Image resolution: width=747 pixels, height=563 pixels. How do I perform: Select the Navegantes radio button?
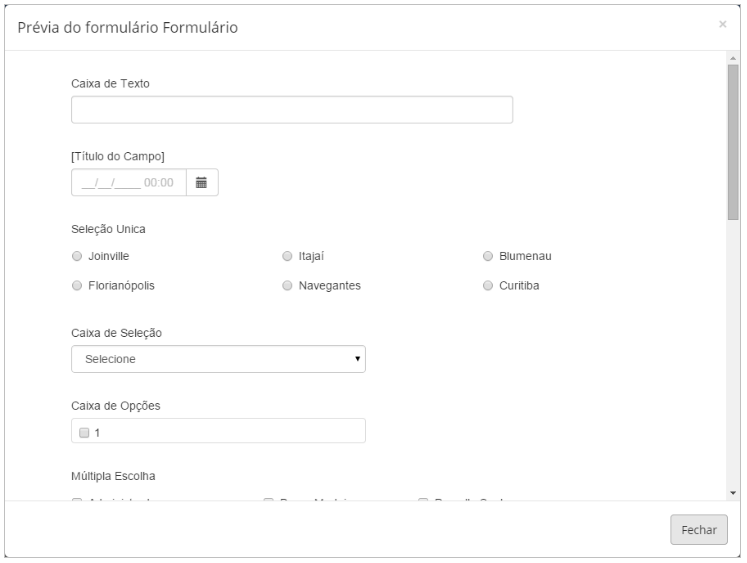[287, 285]
